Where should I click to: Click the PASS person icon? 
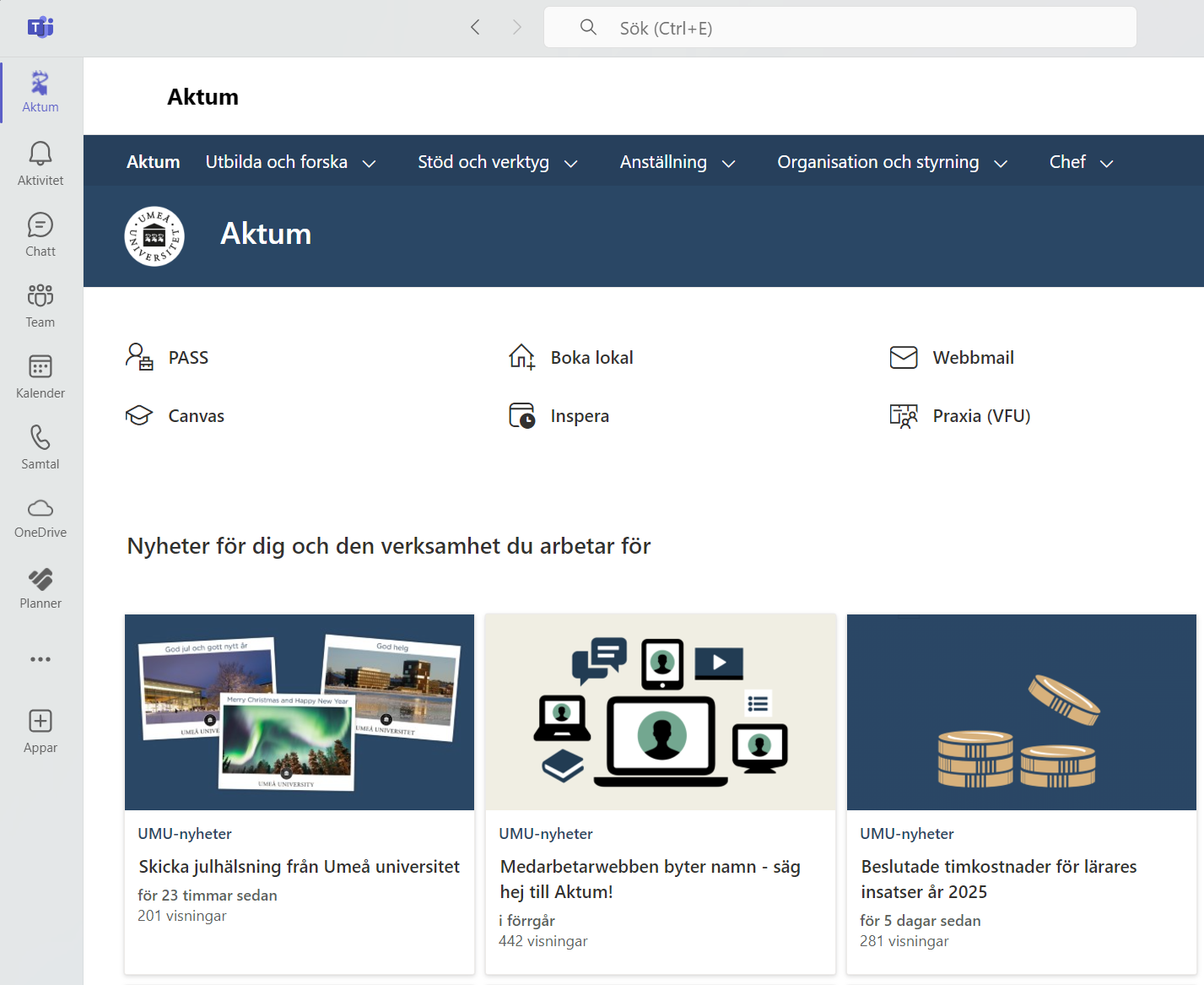(x=139, y=357)
